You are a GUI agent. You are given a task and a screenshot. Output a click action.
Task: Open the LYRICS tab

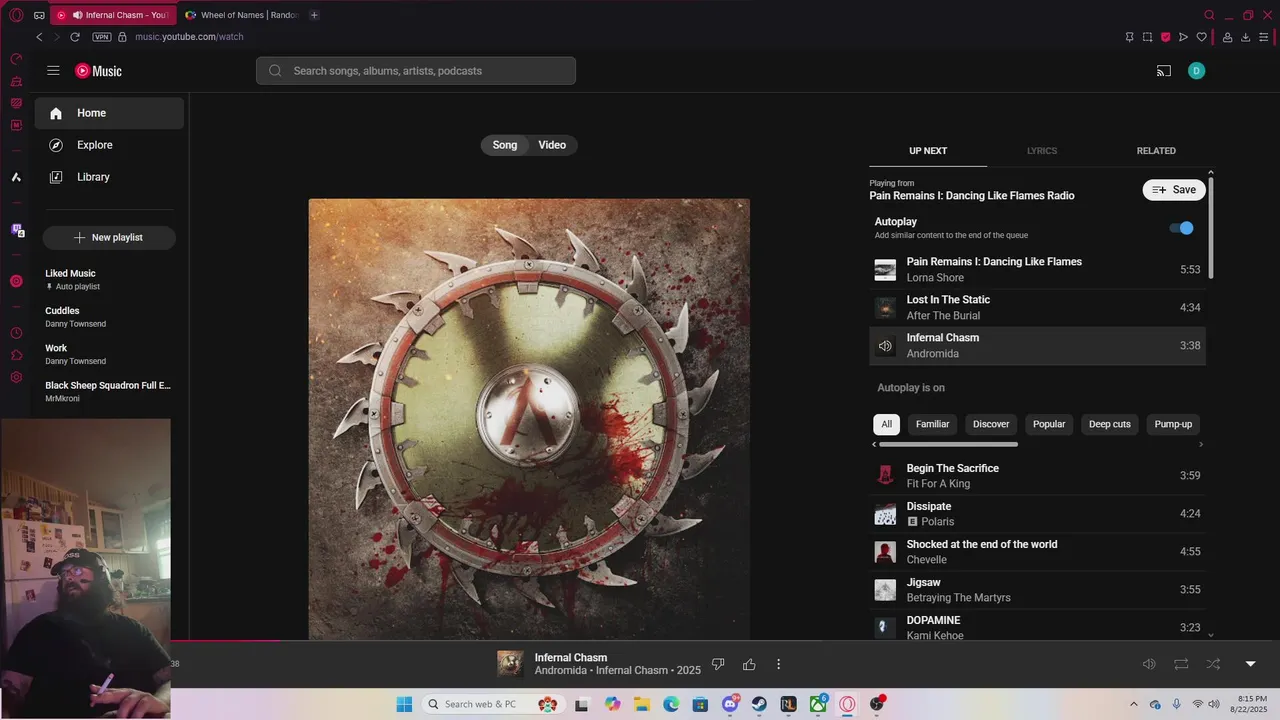pyautogui.click(x=1042, y=151)
